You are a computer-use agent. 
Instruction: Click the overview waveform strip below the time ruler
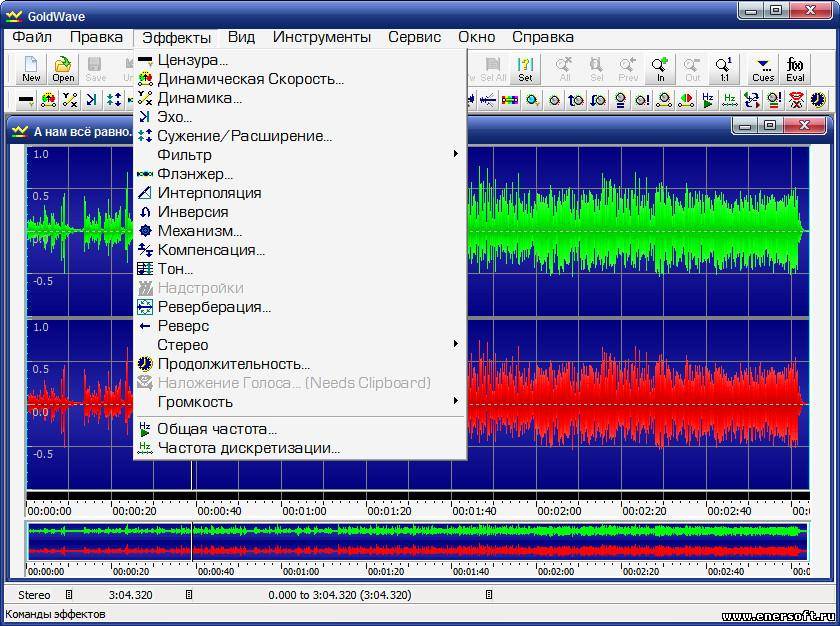coord(418,541)
